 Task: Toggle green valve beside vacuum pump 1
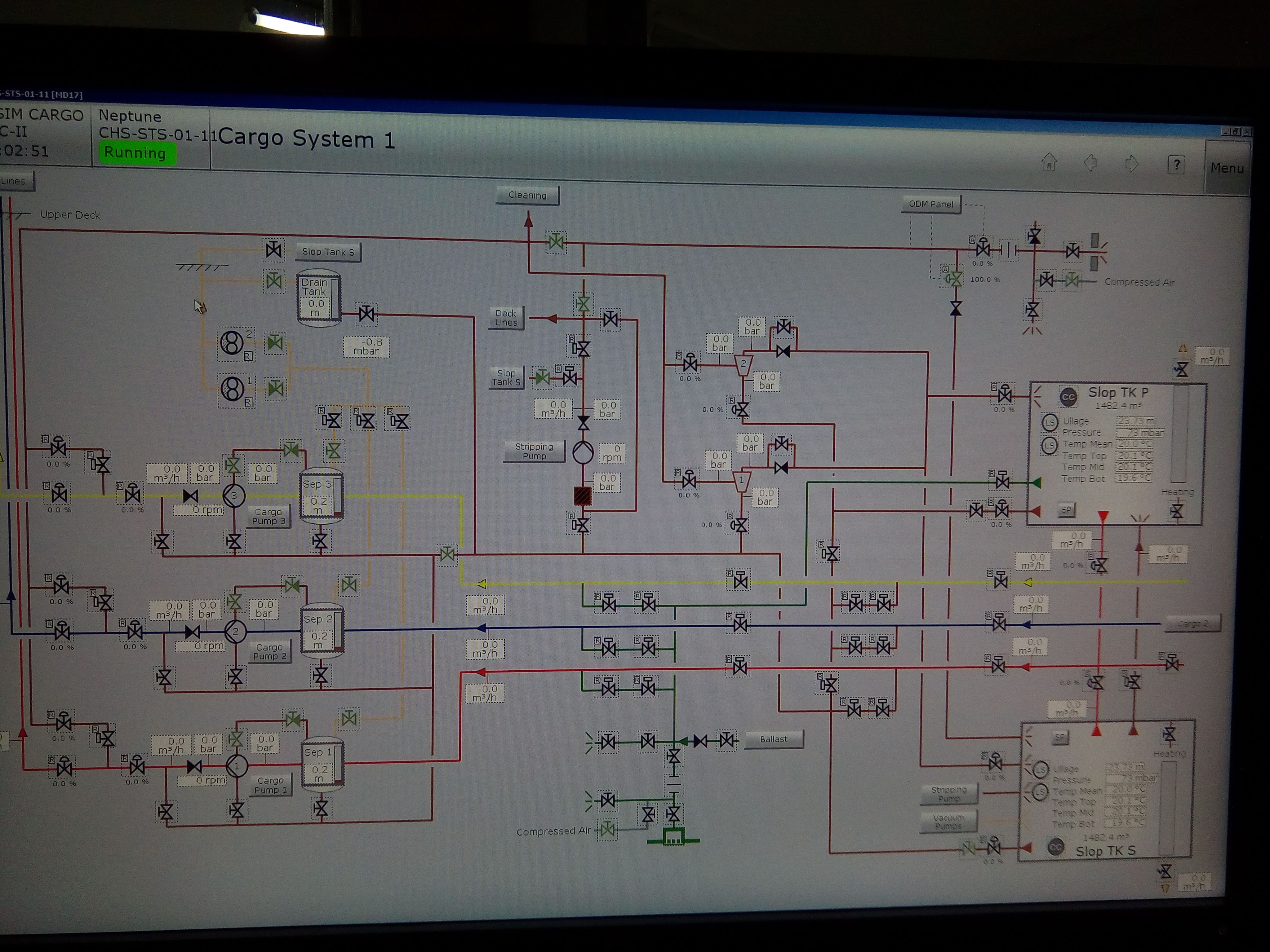(275, 389)
